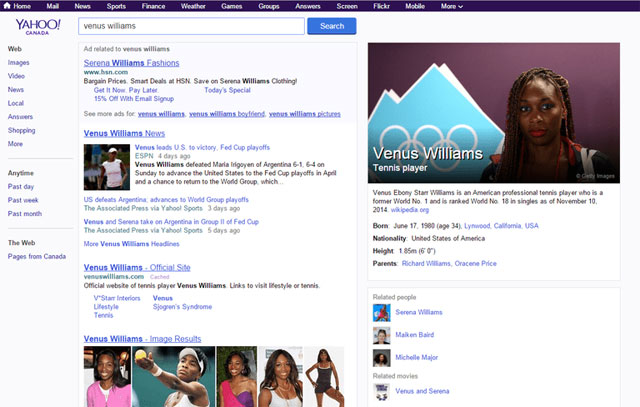Click Serena Williams related person thumbnail
This screenshot has height=407, width=640.
(x=381, y=312)
